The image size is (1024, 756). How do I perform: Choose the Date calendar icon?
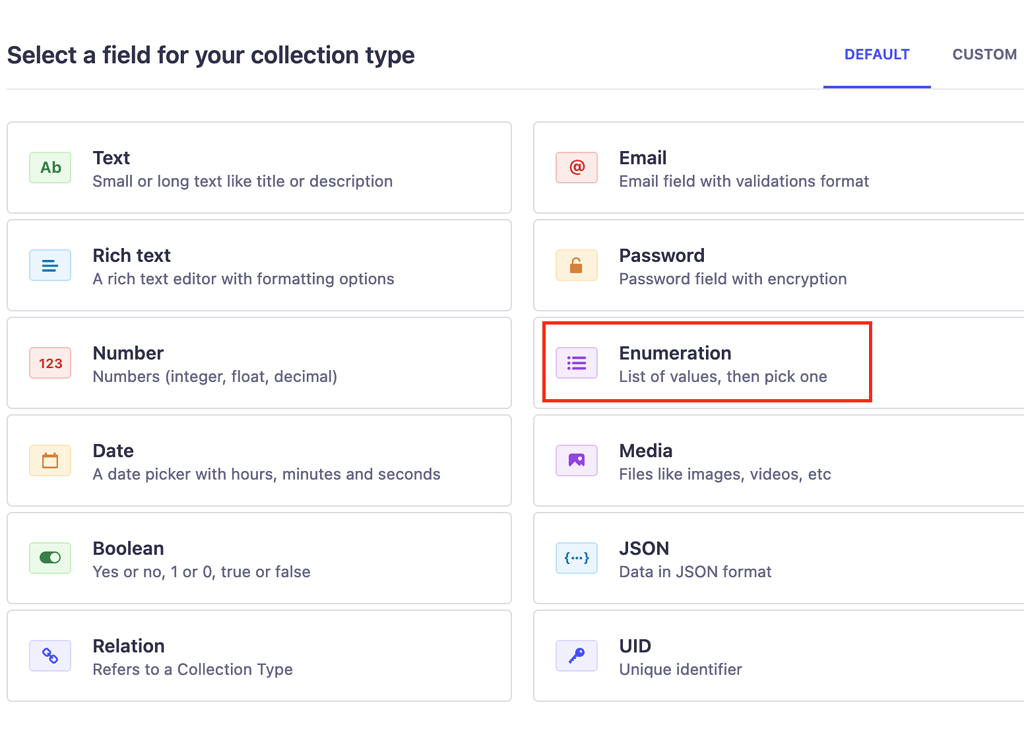tap(50, 461)
